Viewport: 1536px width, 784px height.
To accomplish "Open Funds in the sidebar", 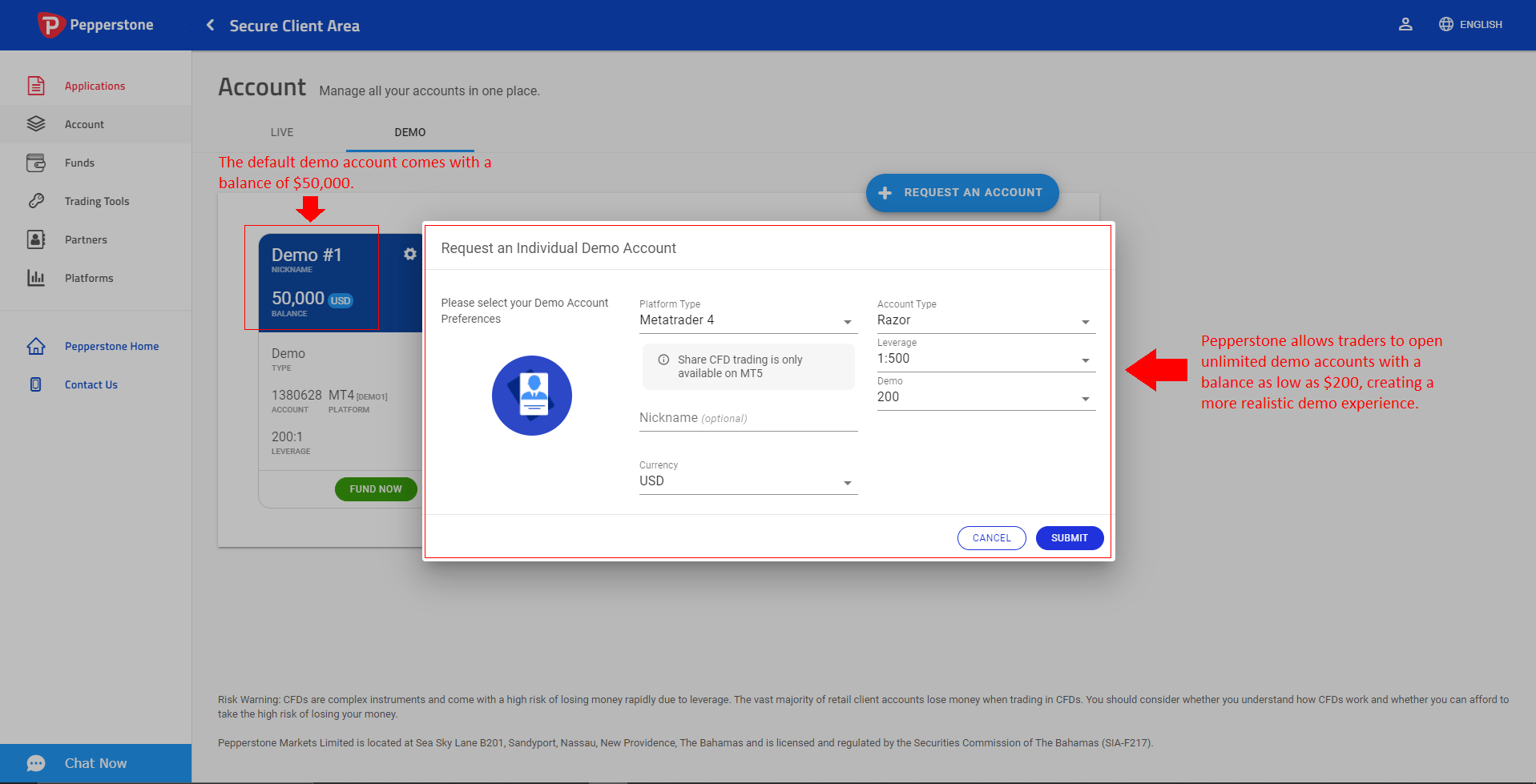I will click(95, 163).
